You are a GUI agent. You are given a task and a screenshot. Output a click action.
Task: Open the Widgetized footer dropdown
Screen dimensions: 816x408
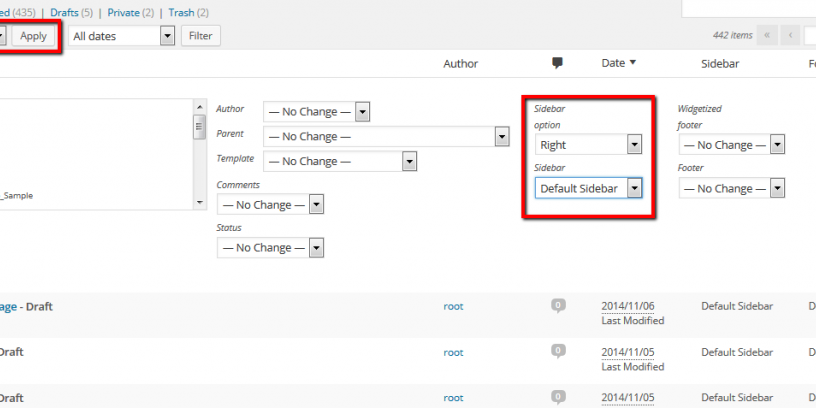[730, 145]
